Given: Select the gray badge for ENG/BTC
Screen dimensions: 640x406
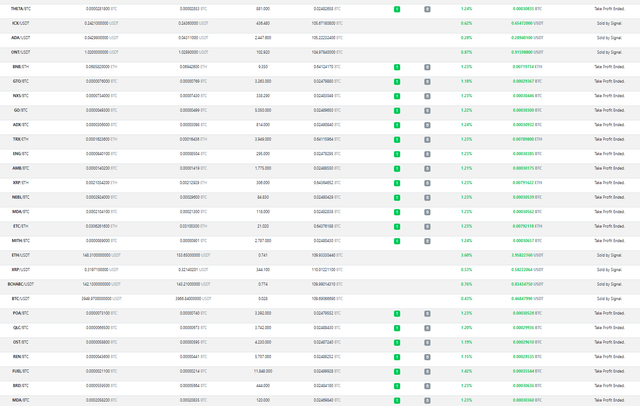Looking at the screenshot, I should 427,154.
